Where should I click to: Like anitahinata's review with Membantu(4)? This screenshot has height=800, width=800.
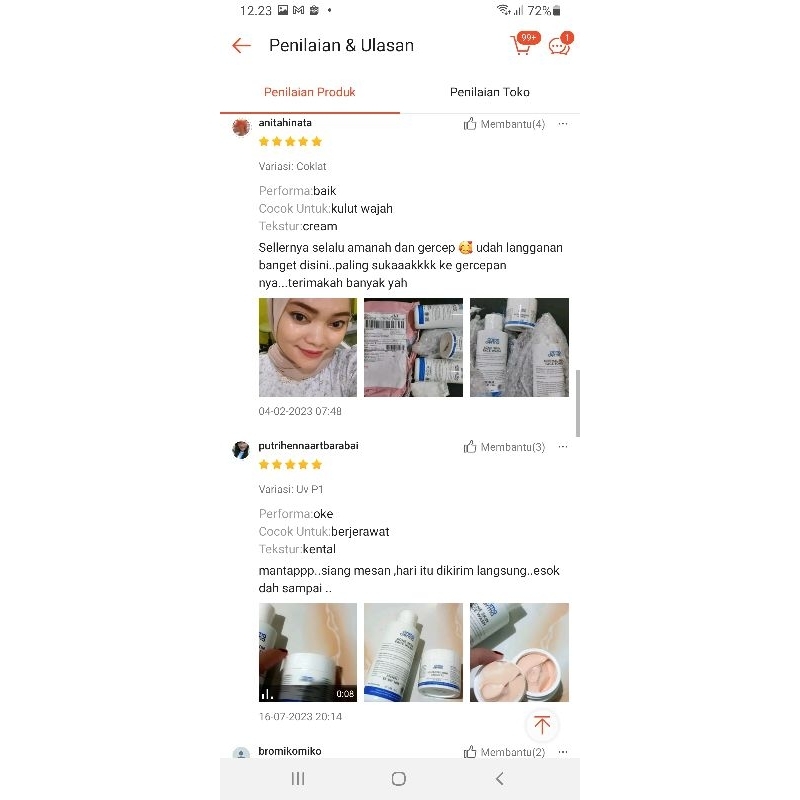click(504, 124)
